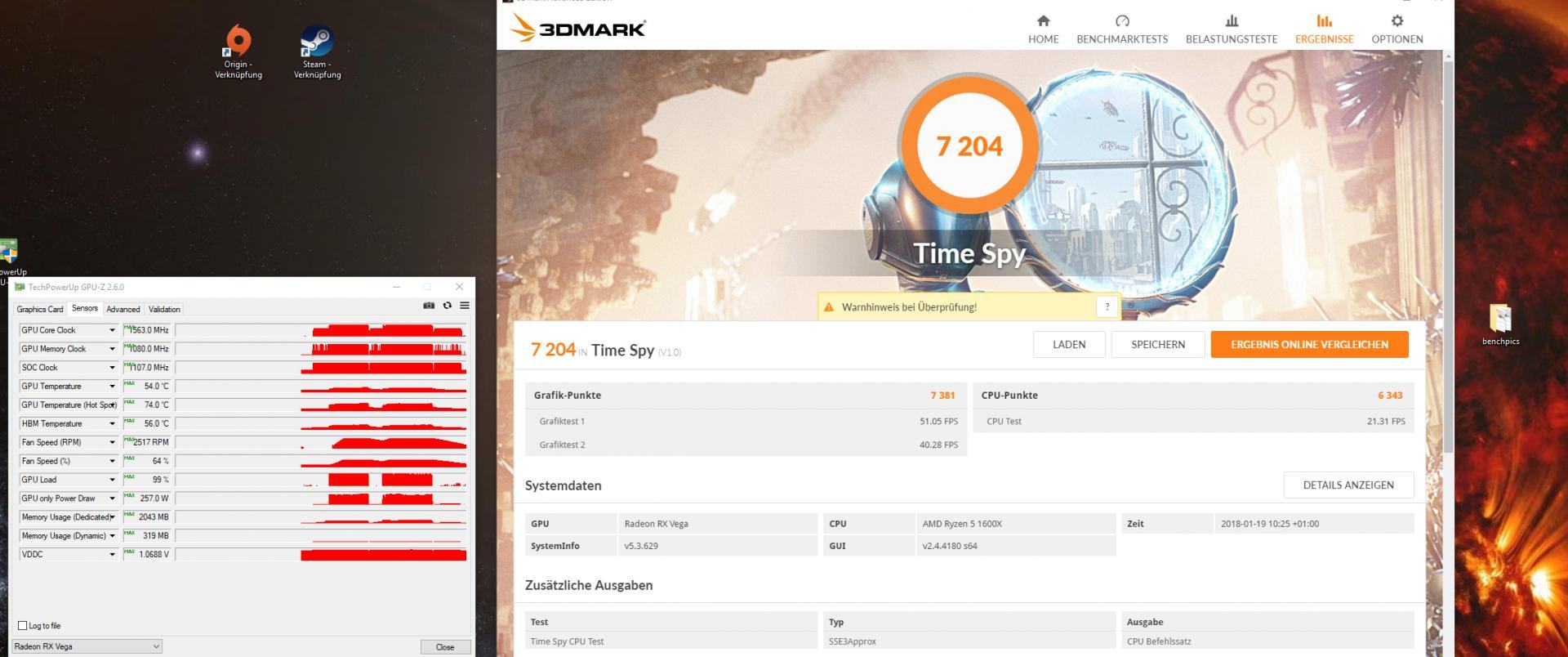Switch to Validation tab in GPU-Z
The width and height of the screenshot is (1568, 657).
click(x=164, y=310)
